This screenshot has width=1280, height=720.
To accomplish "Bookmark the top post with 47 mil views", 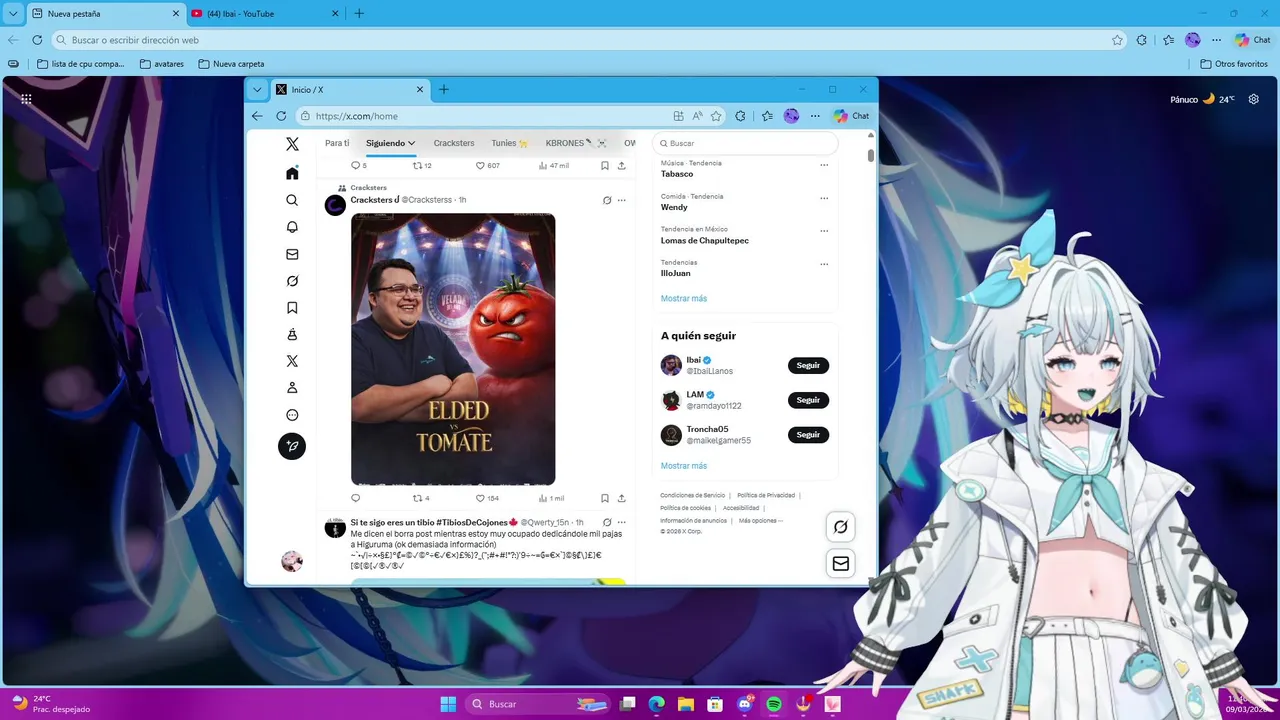I will coord(605,165).
